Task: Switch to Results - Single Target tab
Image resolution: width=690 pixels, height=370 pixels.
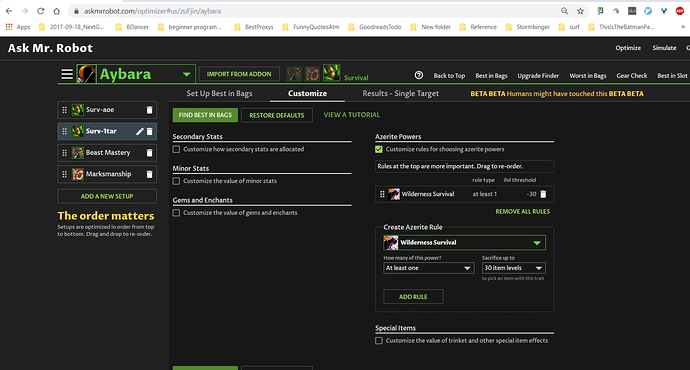Action: pyautogui.click(x=400, y=93)
